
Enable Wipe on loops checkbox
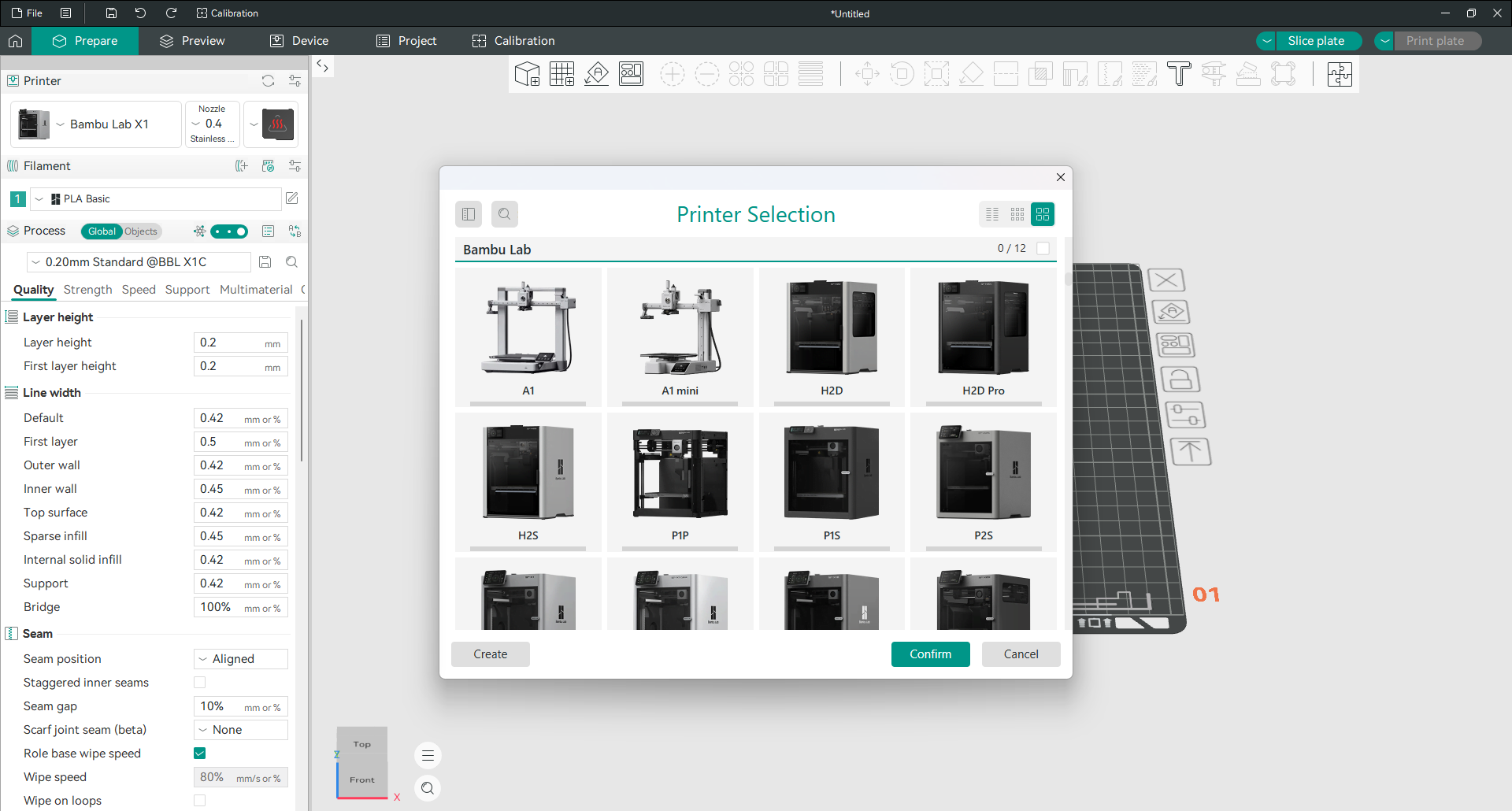[x=200, y=801]
